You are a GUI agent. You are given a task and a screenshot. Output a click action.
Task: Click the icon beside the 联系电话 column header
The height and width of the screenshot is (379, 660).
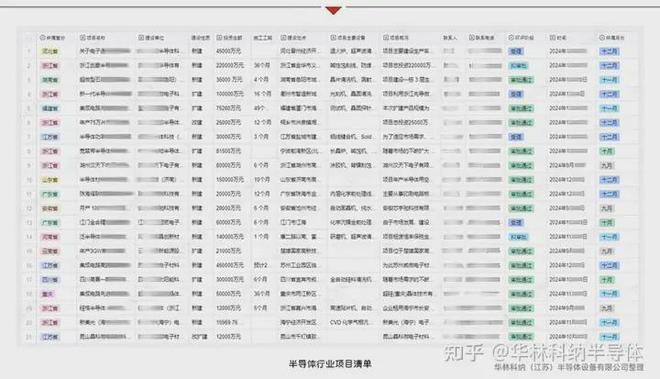pyautogui.click(x=472, y=37)
